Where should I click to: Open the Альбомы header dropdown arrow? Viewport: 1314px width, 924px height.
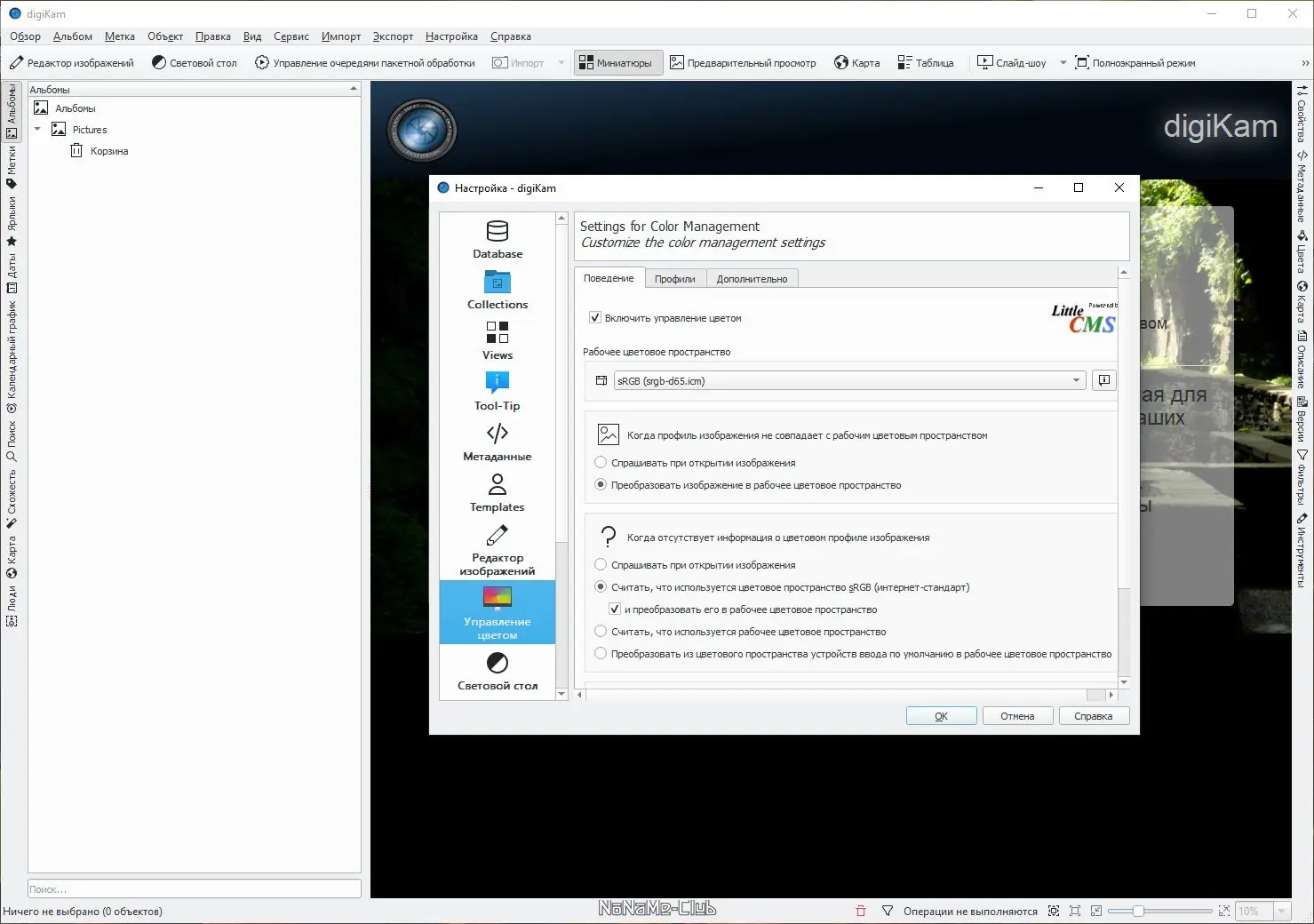point(354,89)
